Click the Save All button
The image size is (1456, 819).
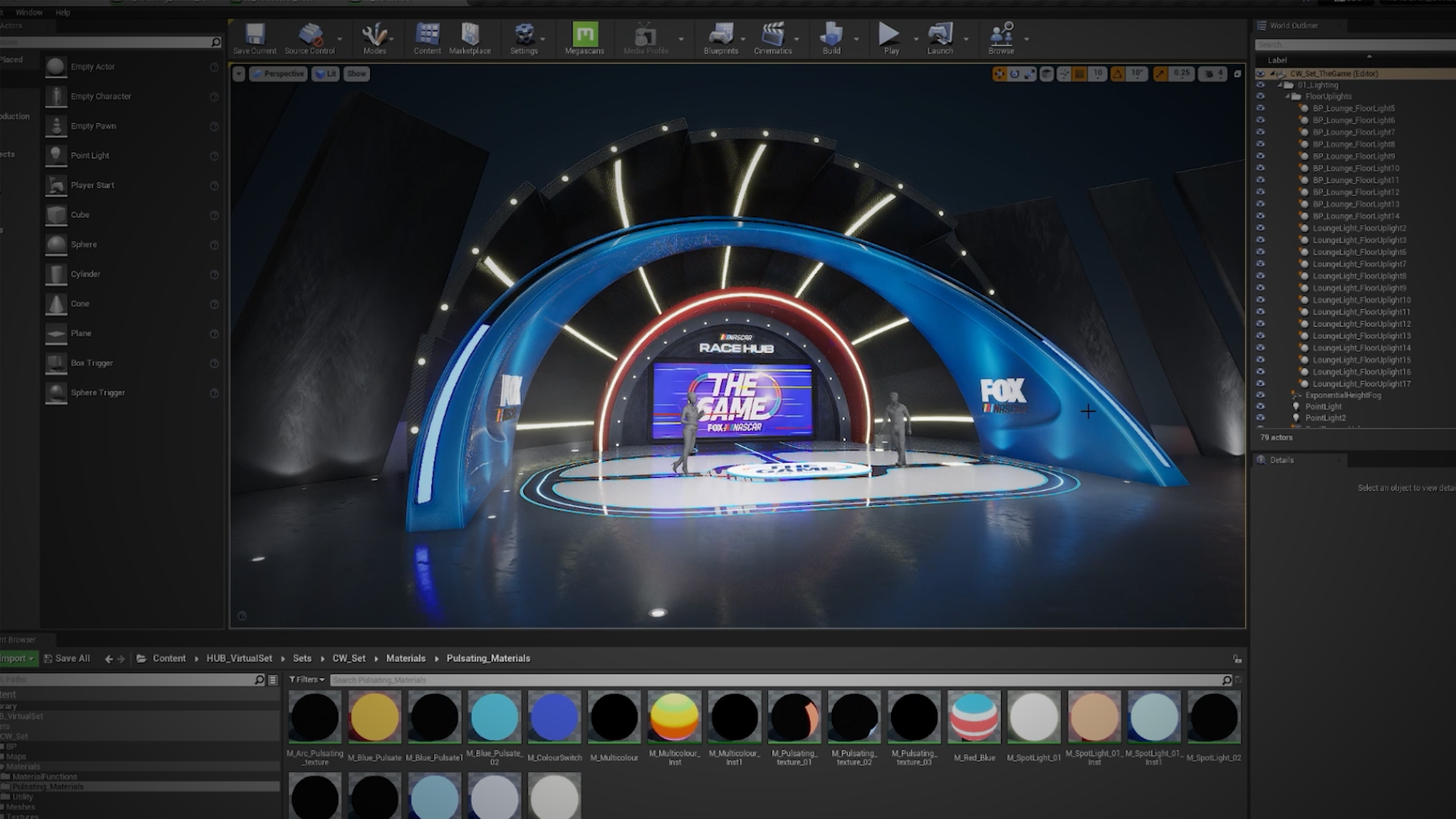pos(67,658)
